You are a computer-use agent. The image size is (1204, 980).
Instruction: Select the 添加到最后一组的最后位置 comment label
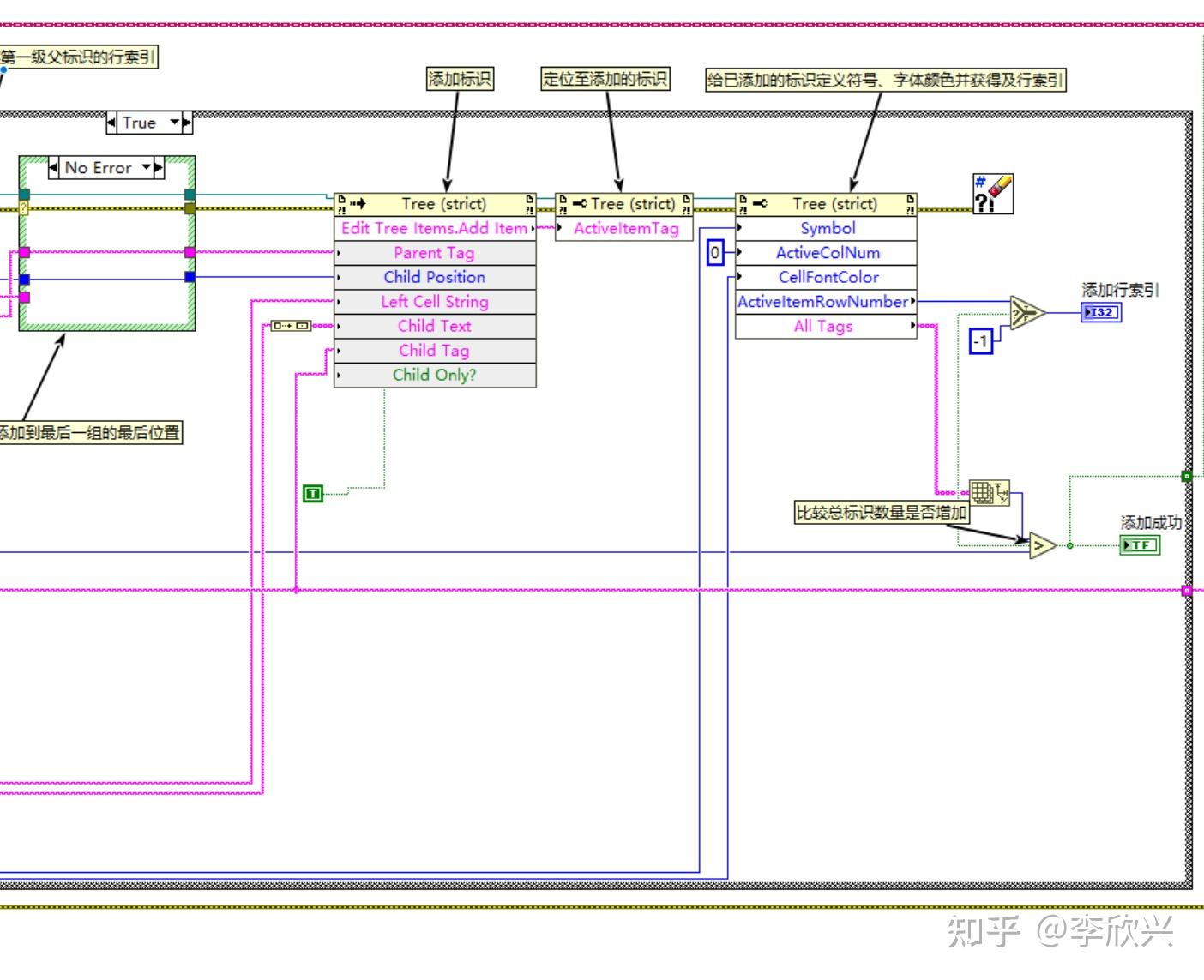[x=89, y=433]
